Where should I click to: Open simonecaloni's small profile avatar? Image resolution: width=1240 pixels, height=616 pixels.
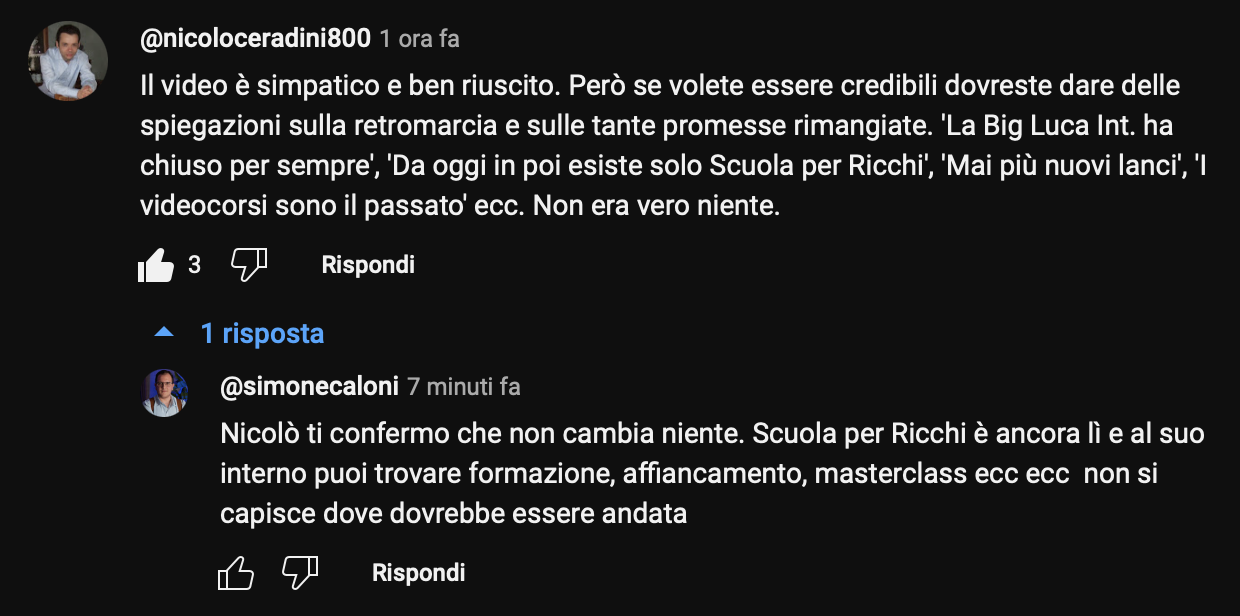click(x=164, y=392)
